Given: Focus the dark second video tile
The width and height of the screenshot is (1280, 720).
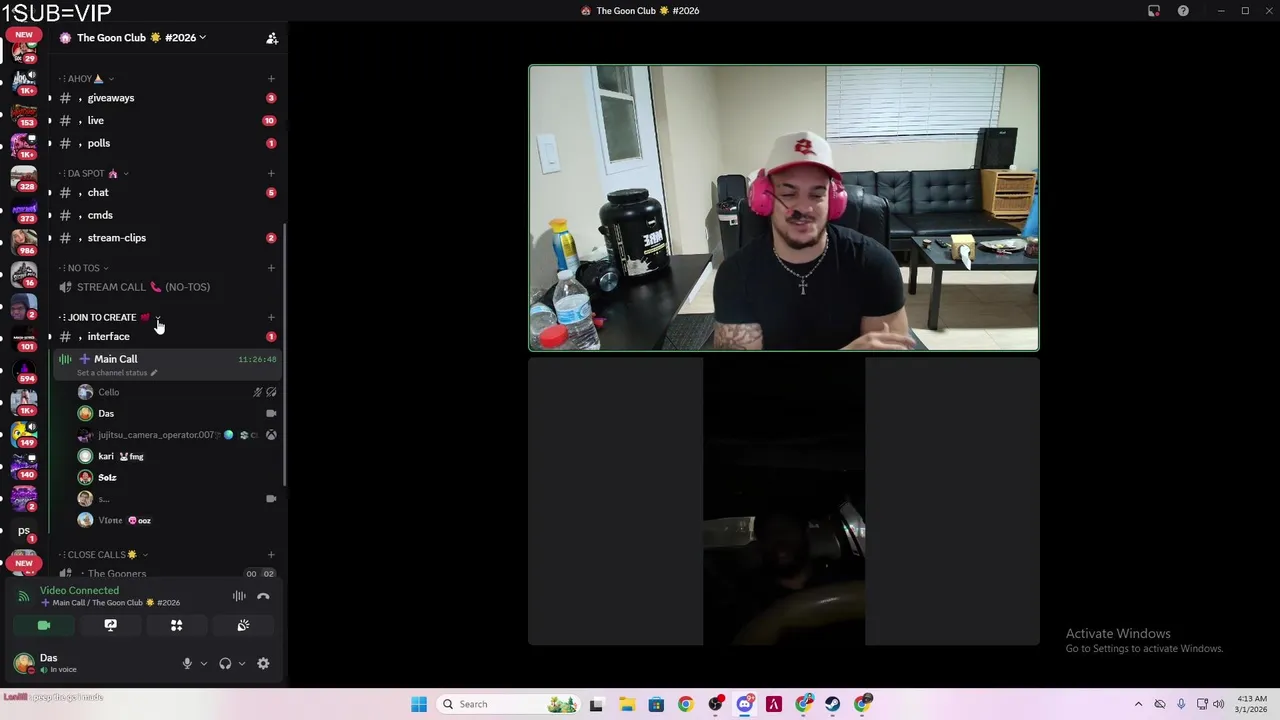Looking at the screenshot, I should 784,501.
